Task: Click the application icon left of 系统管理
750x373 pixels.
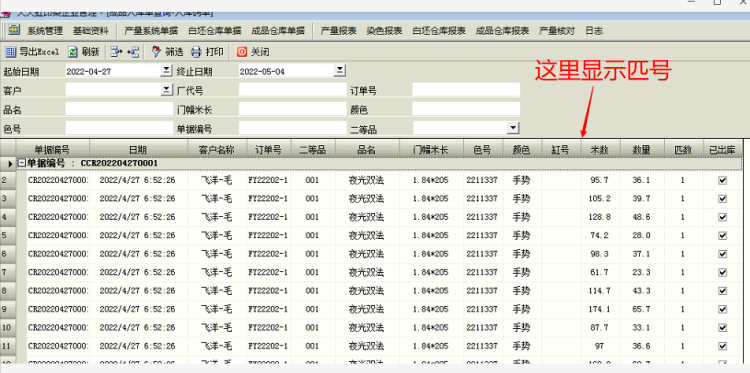Action: [14, 30]
